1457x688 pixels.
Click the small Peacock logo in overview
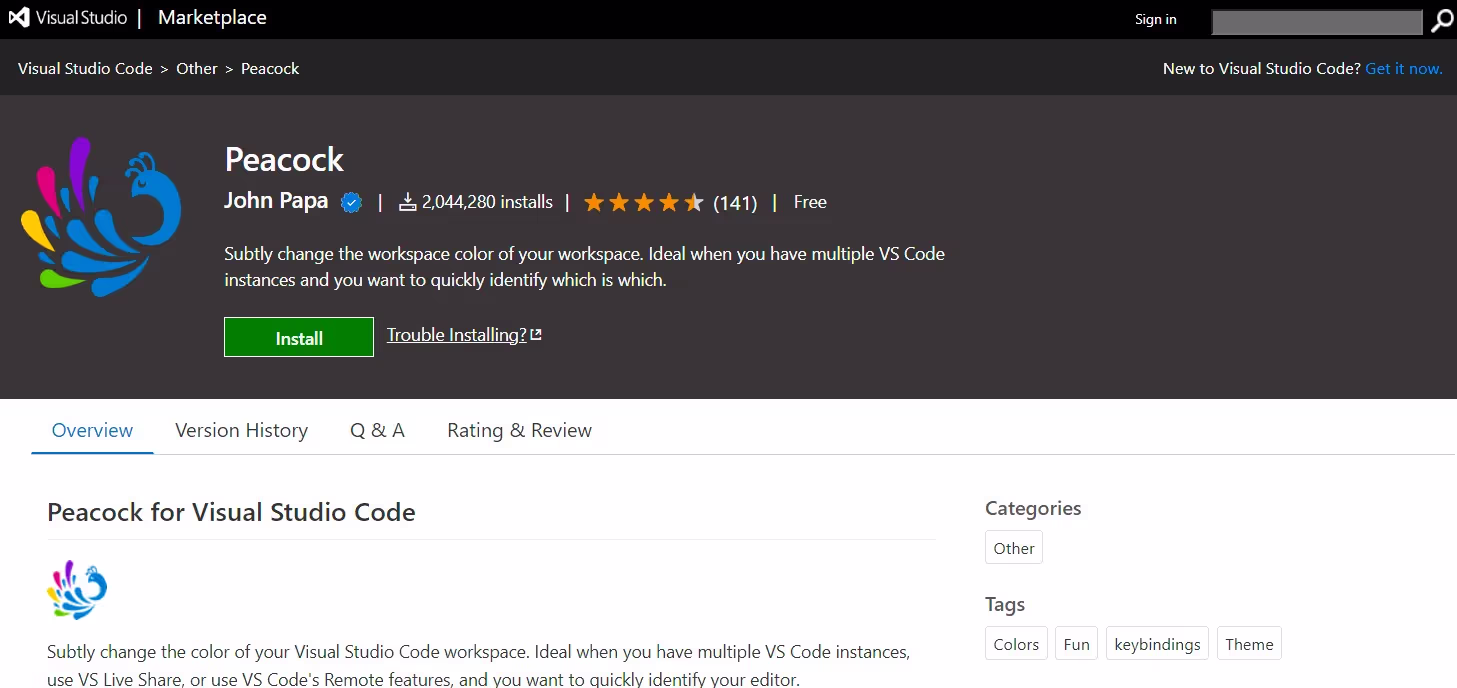[77, 590]
